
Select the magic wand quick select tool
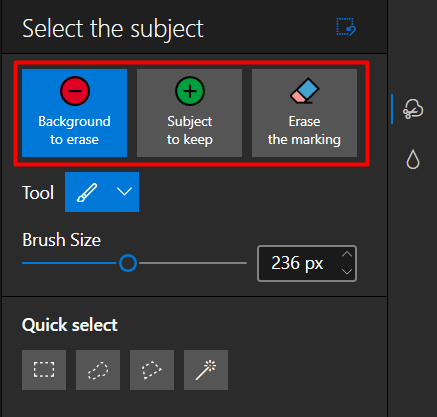point(206,370)
